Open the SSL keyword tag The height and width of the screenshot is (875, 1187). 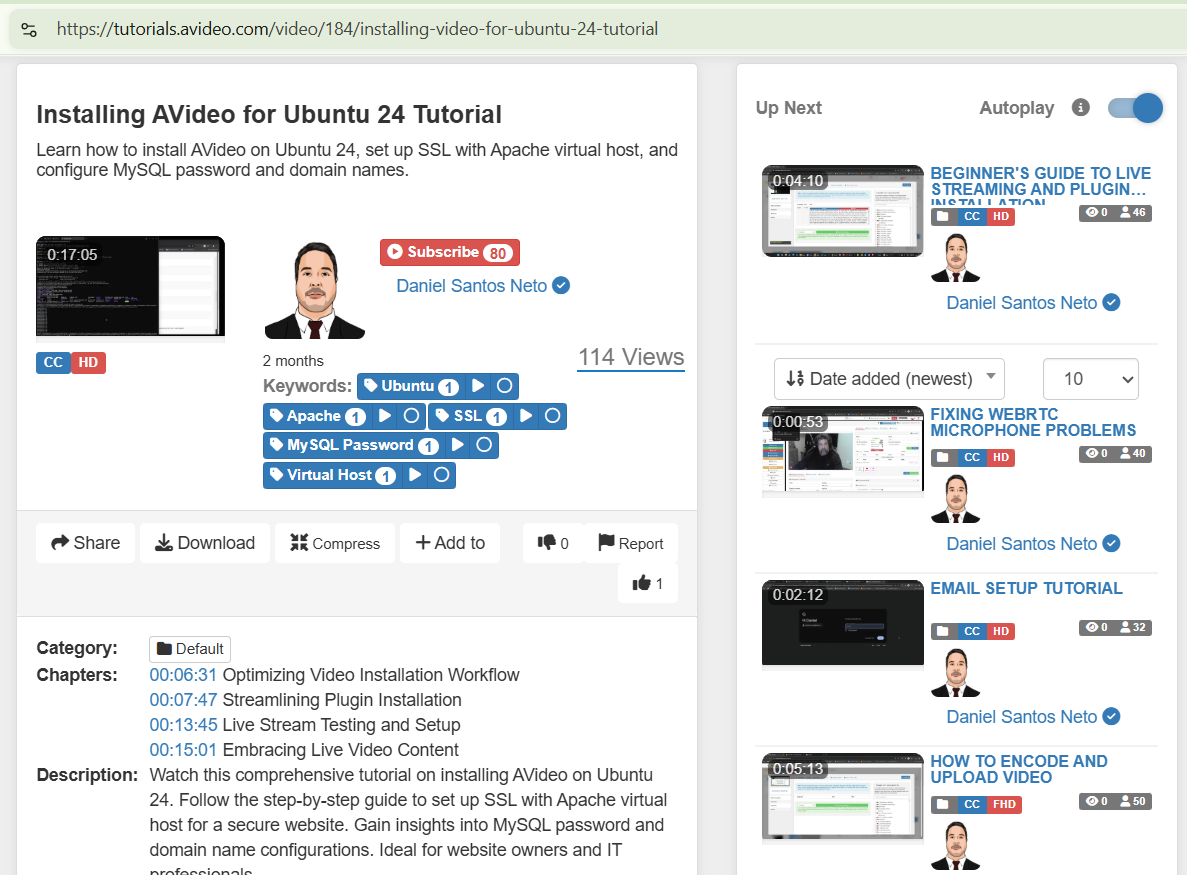coord(471,416)
